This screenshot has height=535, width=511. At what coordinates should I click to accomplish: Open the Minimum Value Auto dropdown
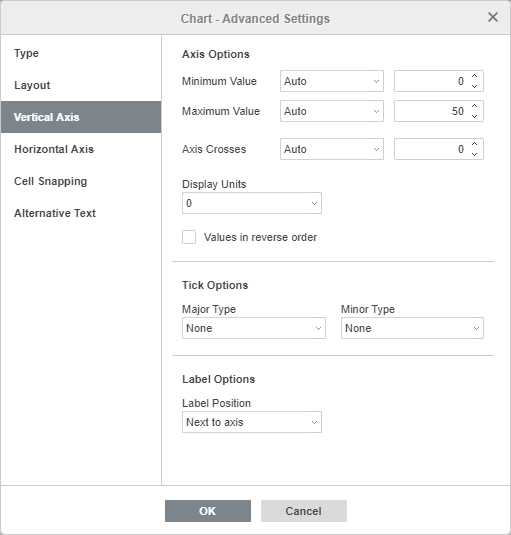click(332, 81)
